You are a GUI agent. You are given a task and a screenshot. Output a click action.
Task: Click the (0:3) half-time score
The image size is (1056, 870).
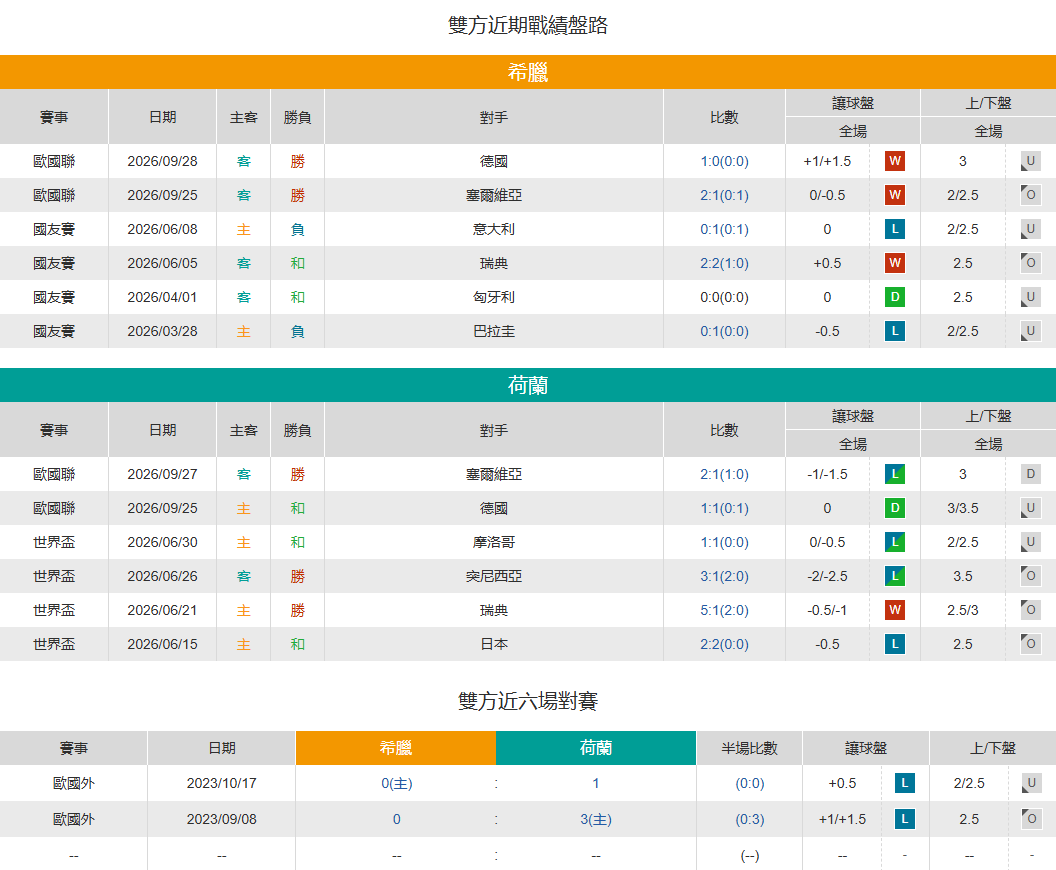(750, 819)
